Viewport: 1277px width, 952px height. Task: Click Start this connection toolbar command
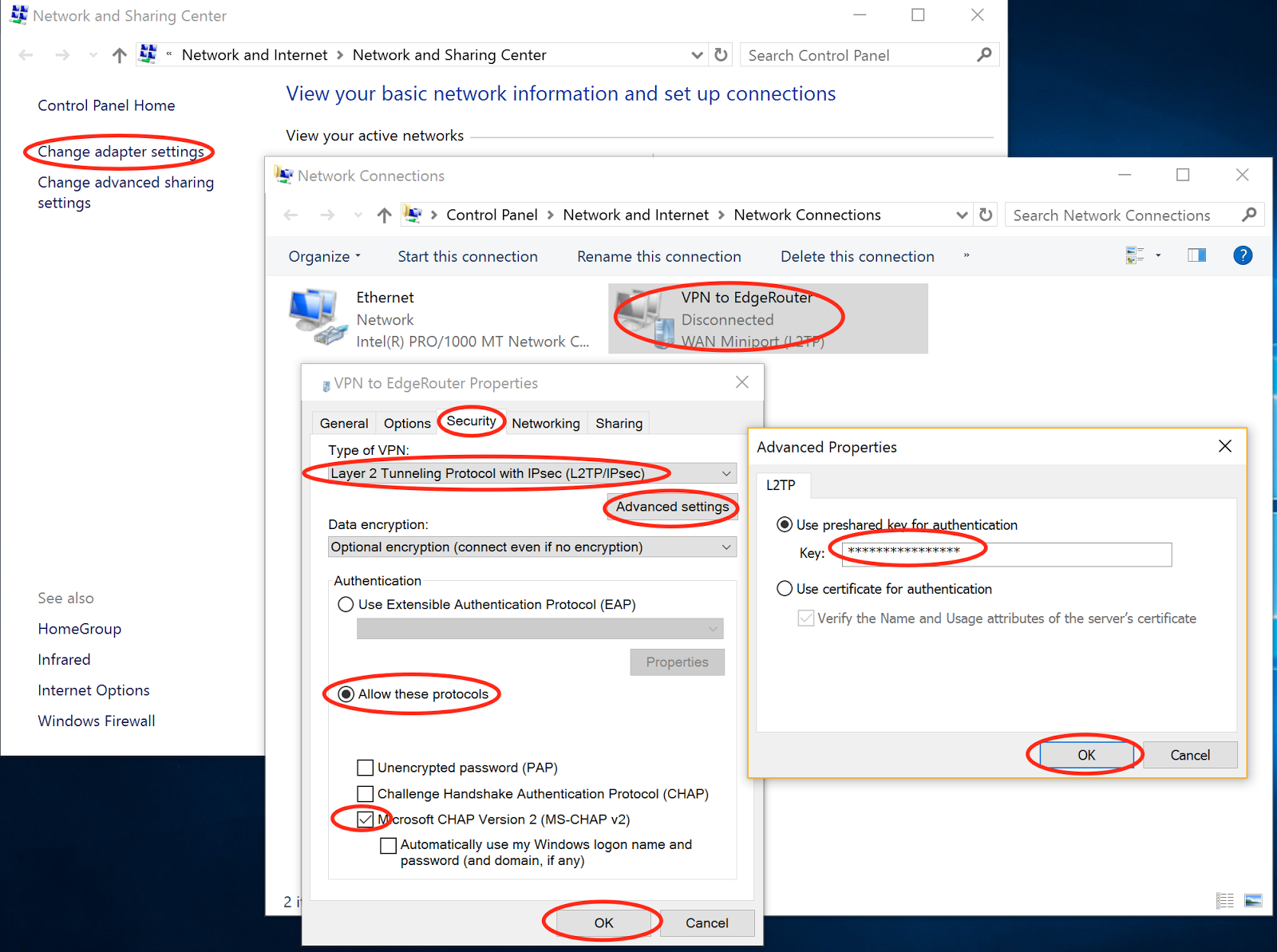[x=468, y=256]
